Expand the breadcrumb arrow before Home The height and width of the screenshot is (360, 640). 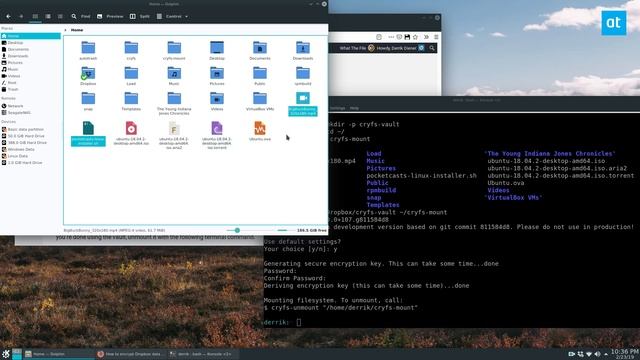pyautogui.click(x=65, y=30)
